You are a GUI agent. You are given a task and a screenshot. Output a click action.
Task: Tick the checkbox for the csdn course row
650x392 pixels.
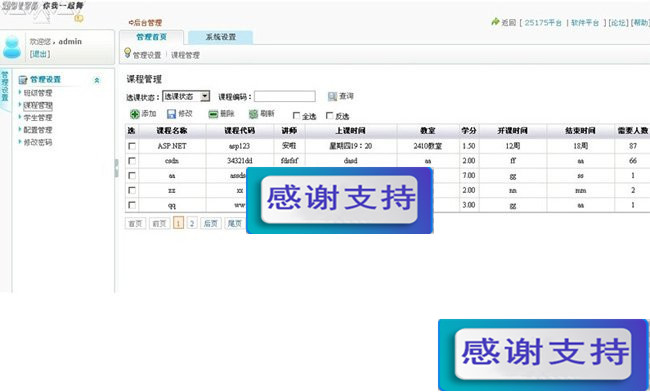pyautogui.click(x=132, y=161)
